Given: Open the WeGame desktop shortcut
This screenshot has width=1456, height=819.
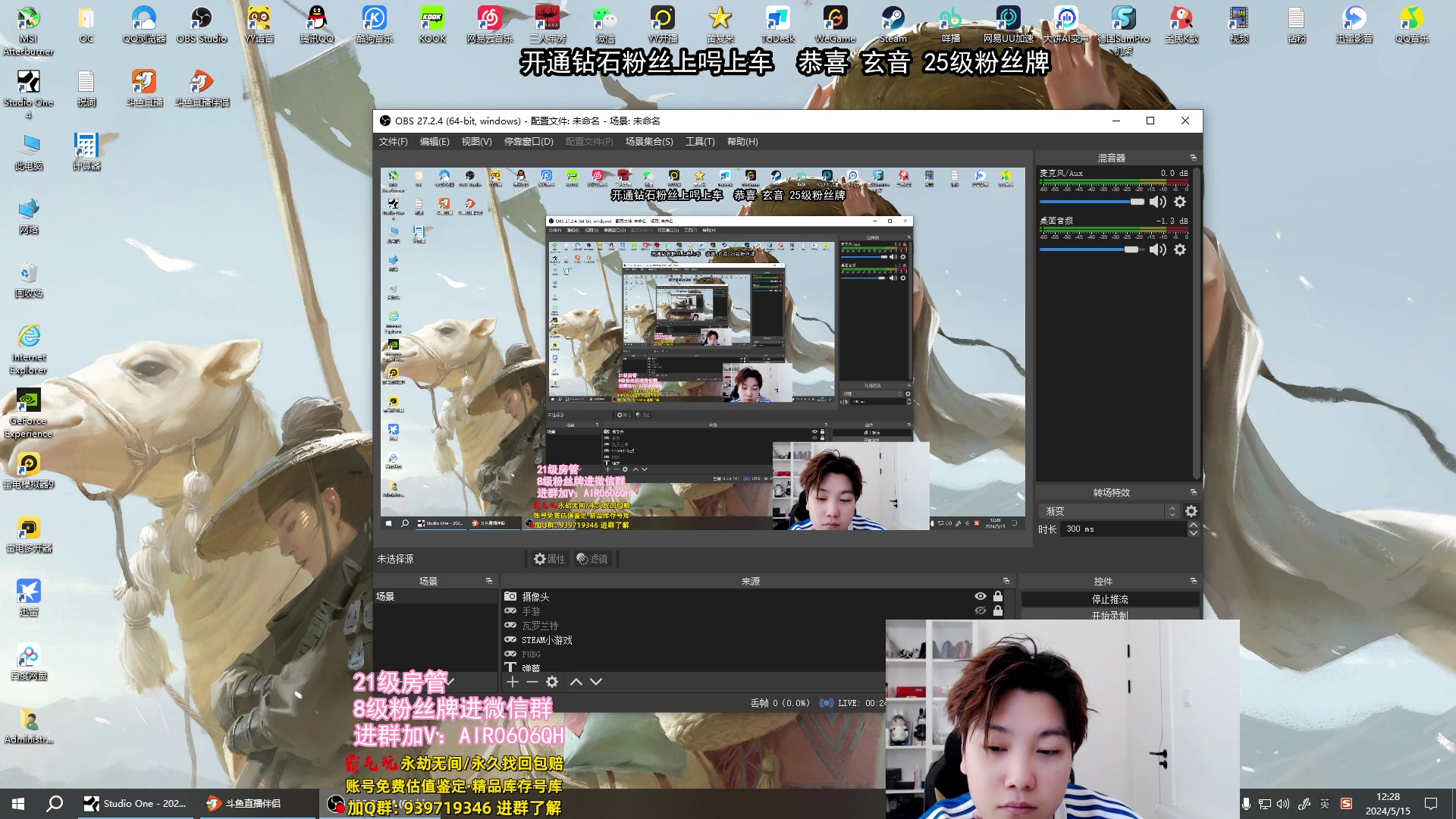Looking at the screenshot, I should [835, 24].
